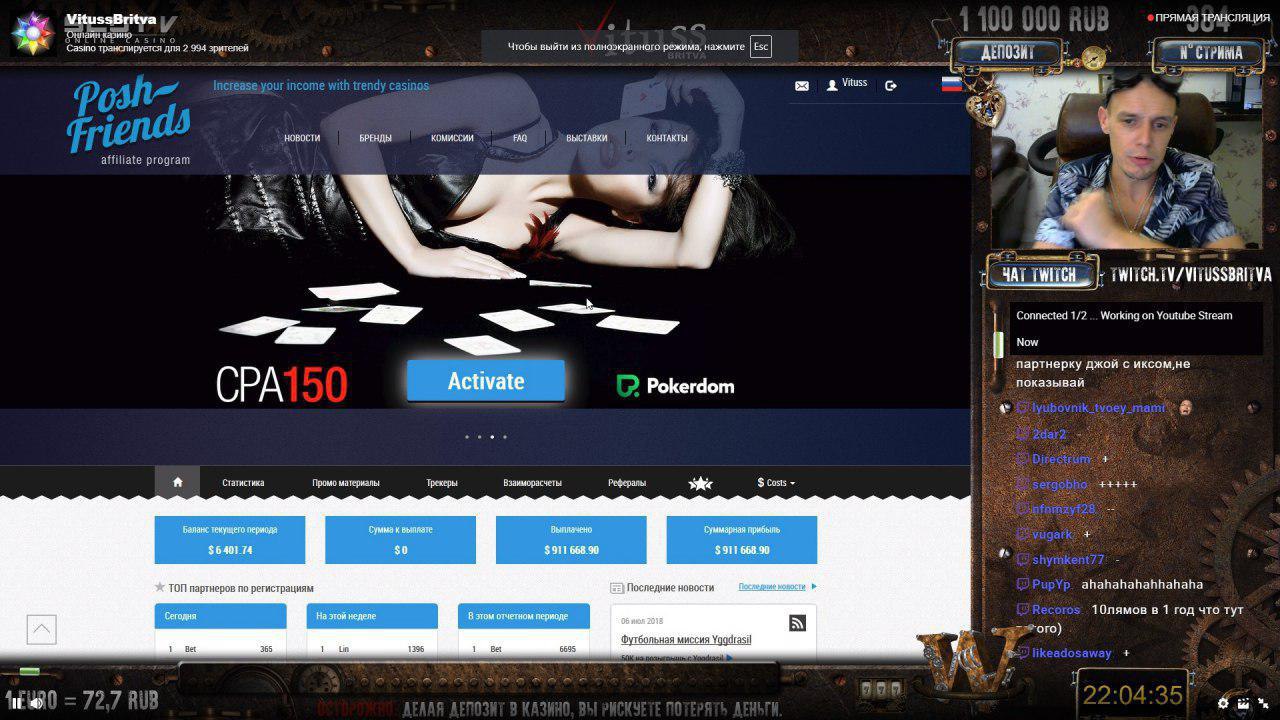Open the Новости menu item
Screen dimensions: 1280x720
point(302,138)
